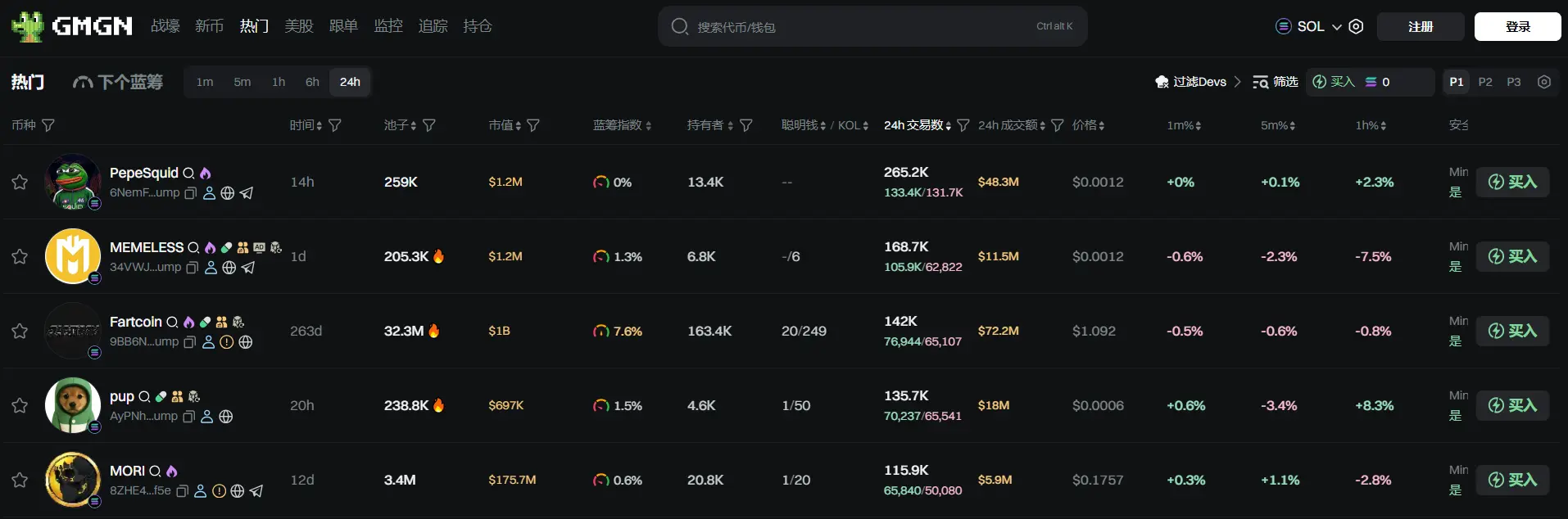
Task: Open Fartcoin website globe icon
Action: click(245, 342)
